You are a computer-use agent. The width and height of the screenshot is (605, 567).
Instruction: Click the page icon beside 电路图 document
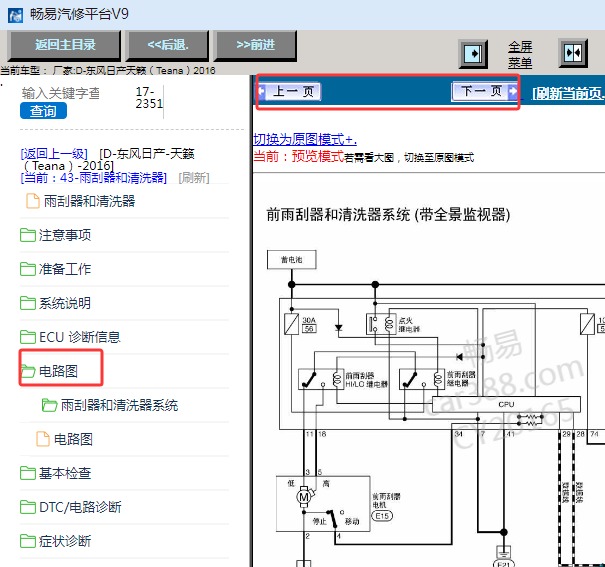click(x=43, y=439)
